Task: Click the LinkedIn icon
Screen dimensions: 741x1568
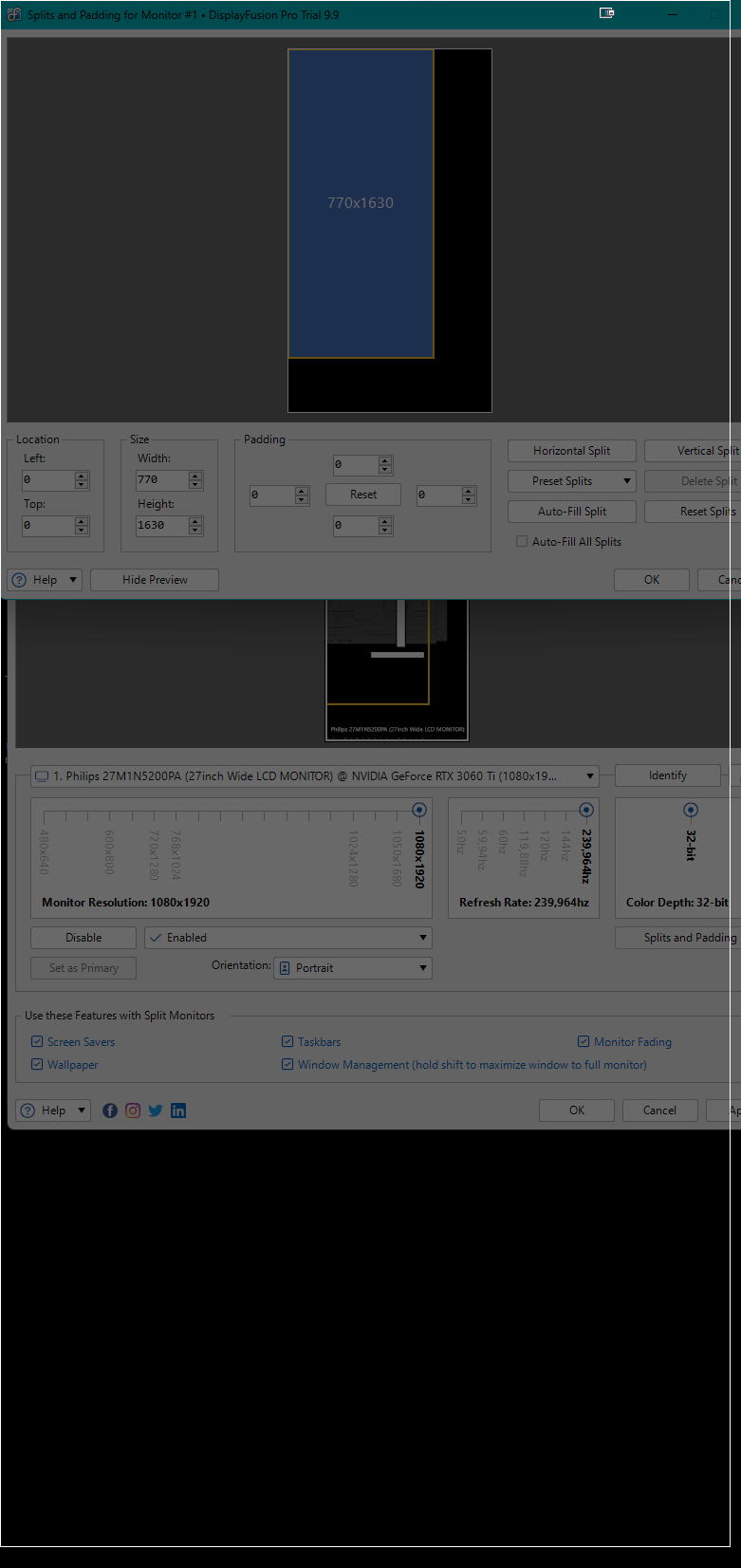Action: 178,1111
